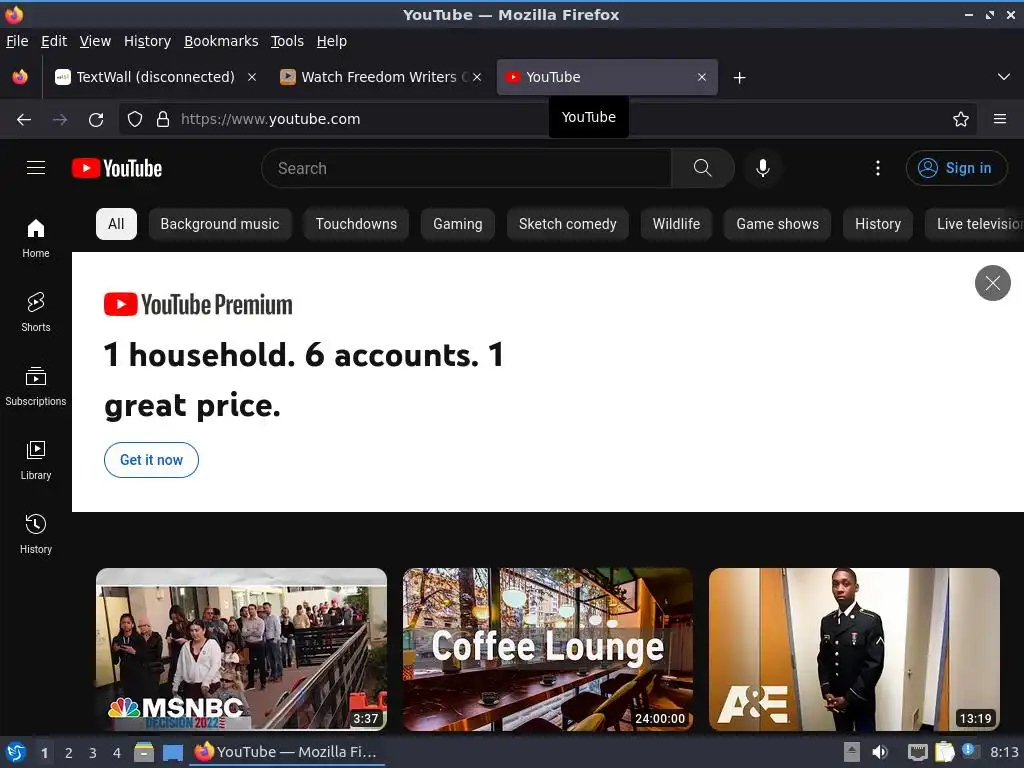Open the Help menu

point(332,41)
